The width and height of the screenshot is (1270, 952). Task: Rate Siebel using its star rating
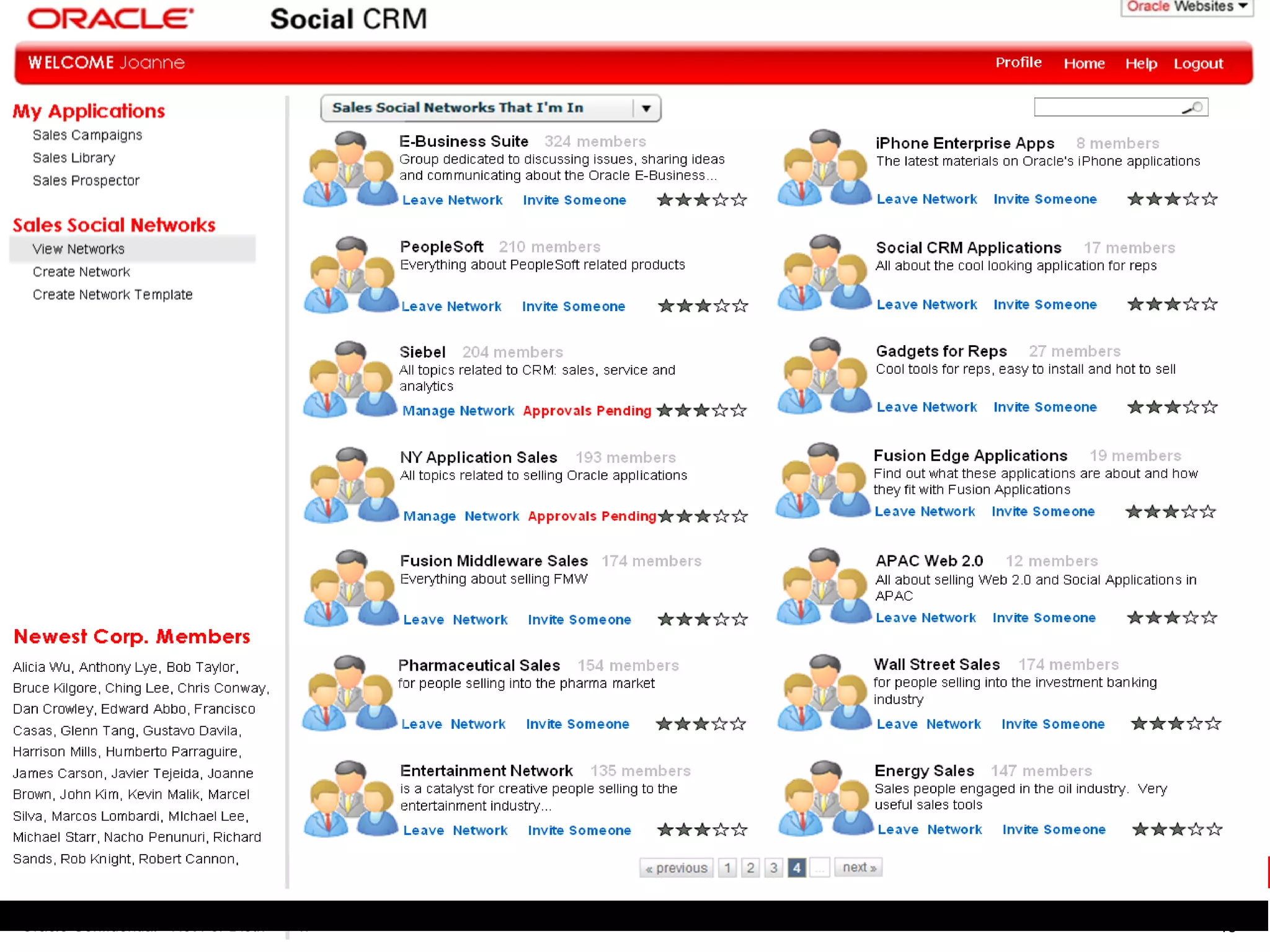coord(702,411)
